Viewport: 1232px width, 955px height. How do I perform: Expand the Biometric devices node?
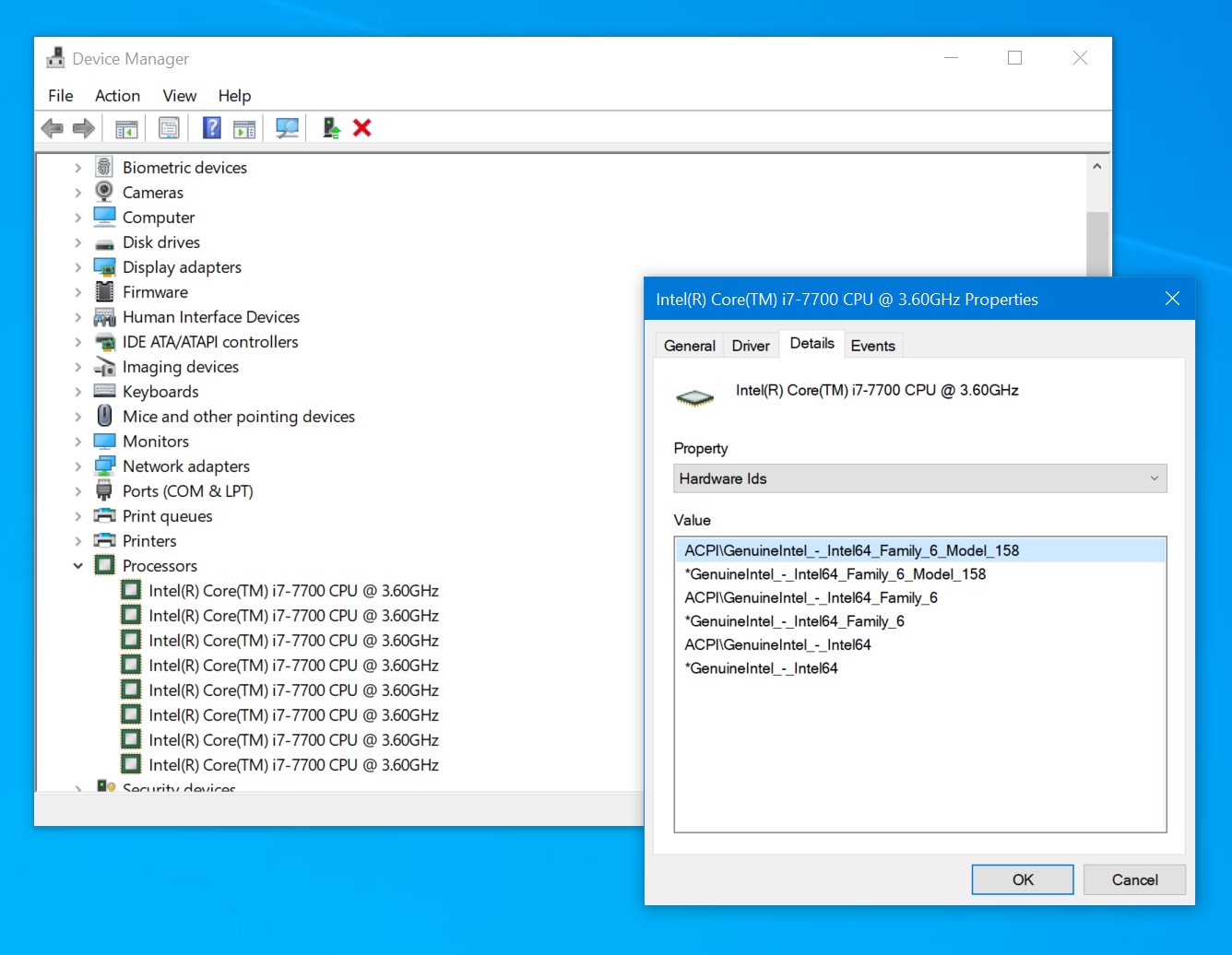pyautogui.click(x=77, y=168)
